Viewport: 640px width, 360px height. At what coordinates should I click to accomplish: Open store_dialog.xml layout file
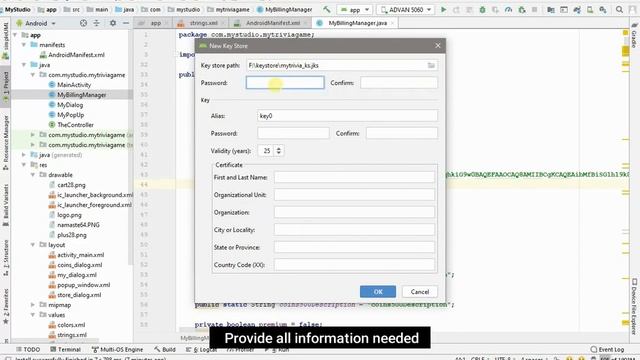point(75,295)
